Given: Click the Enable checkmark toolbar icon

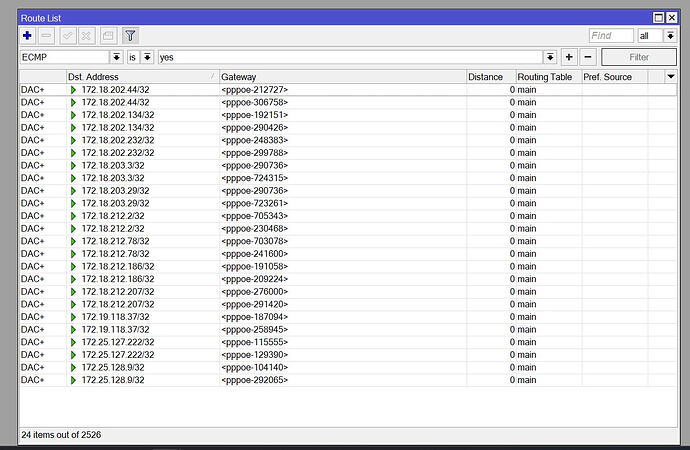Looking at the screenshot, I should (x=68, y=36).
